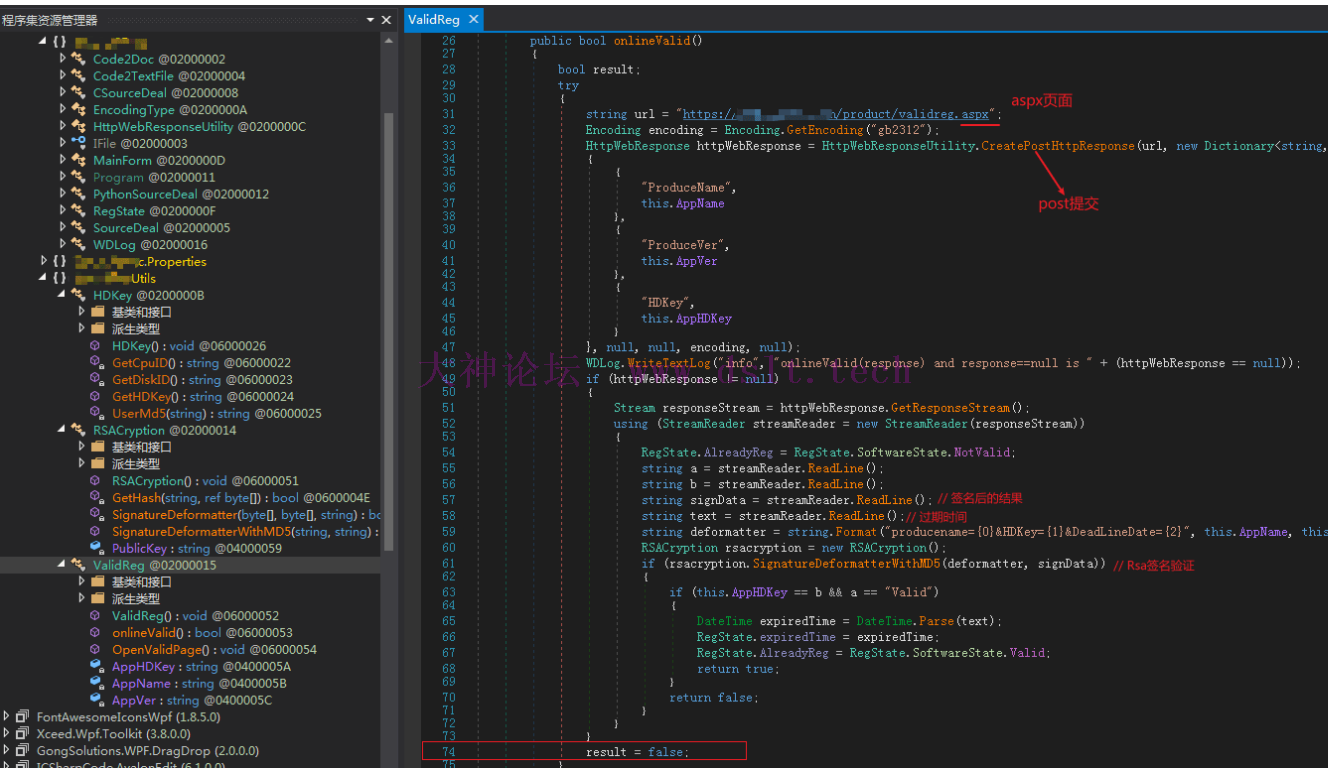Select onlineValid() method in the tree
This screenshot has width=1328, height=768.
[148, 633]
